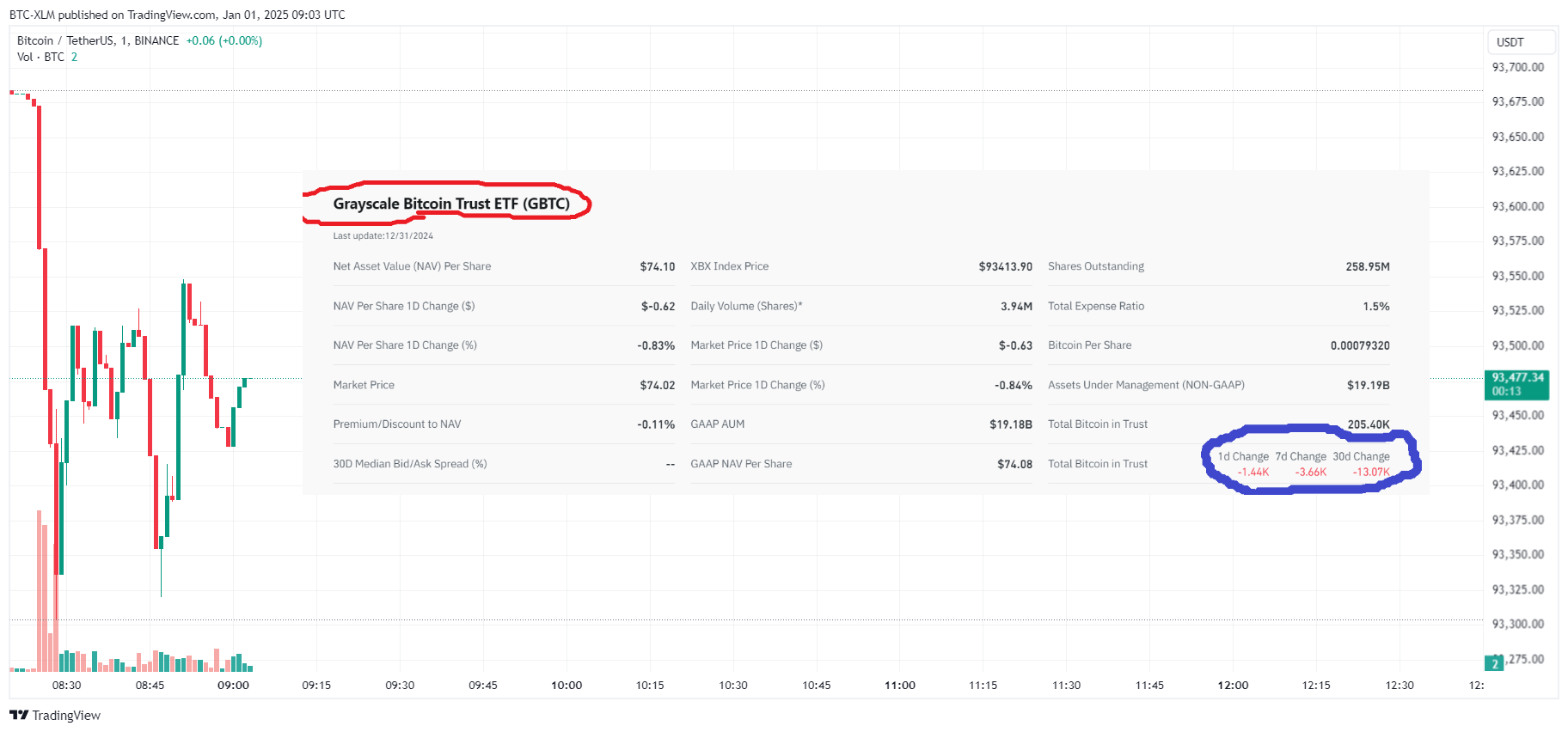The height and width of the screenshot is (732, 1568).
Task: Click the AUM value $19.19B
Action: coord(1369,385)
